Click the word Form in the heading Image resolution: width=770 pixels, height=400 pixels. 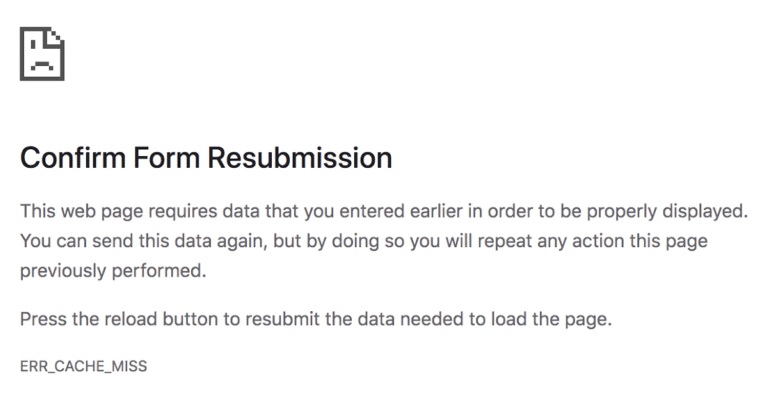[166, 158]
